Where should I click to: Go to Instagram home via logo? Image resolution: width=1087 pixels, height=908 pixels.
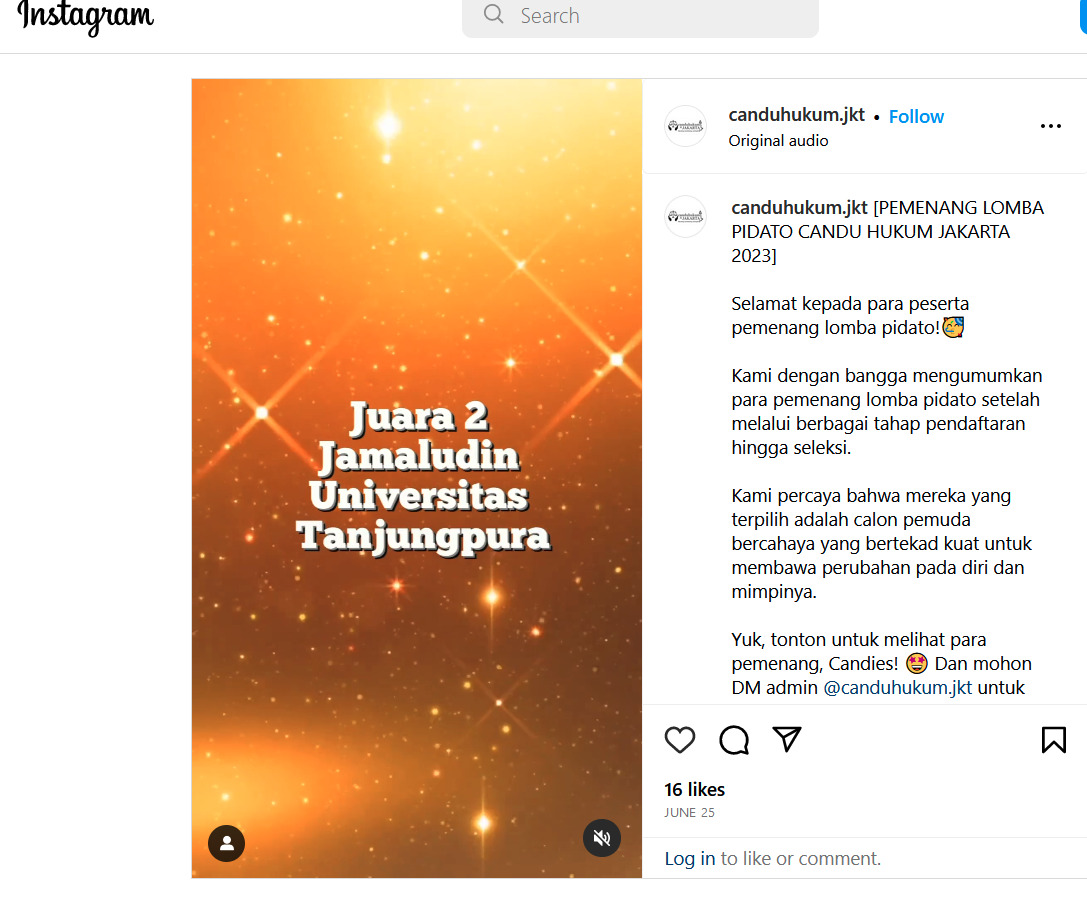(x=85, y=16)
